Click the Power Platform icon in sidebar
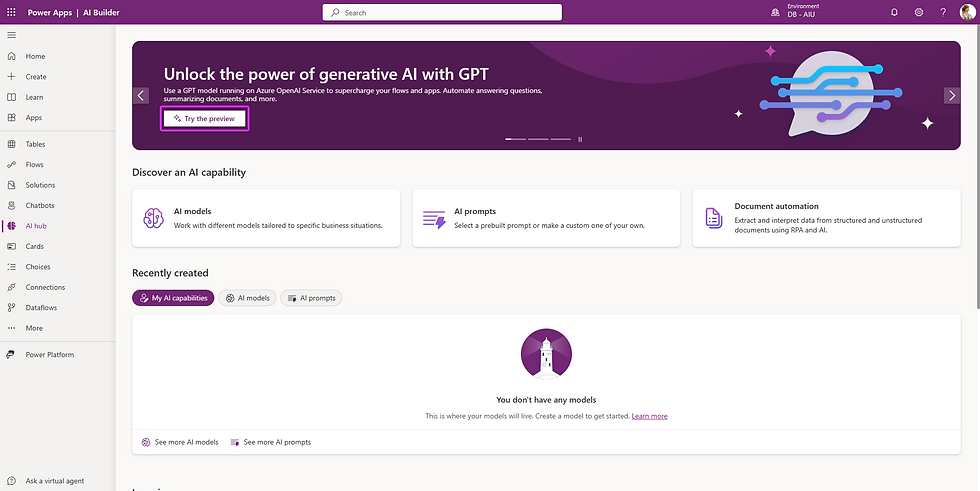This screenshot has height=491, width=980. [11, 355]
